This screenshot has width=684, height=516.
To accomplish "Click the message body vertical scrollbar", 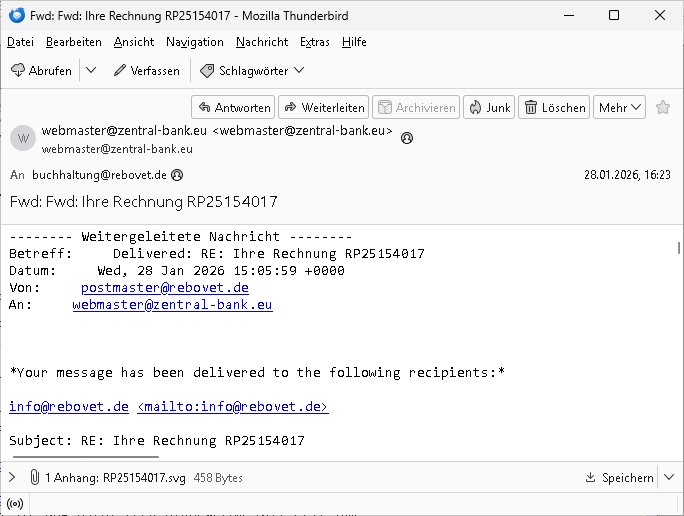I will point(679,248).
